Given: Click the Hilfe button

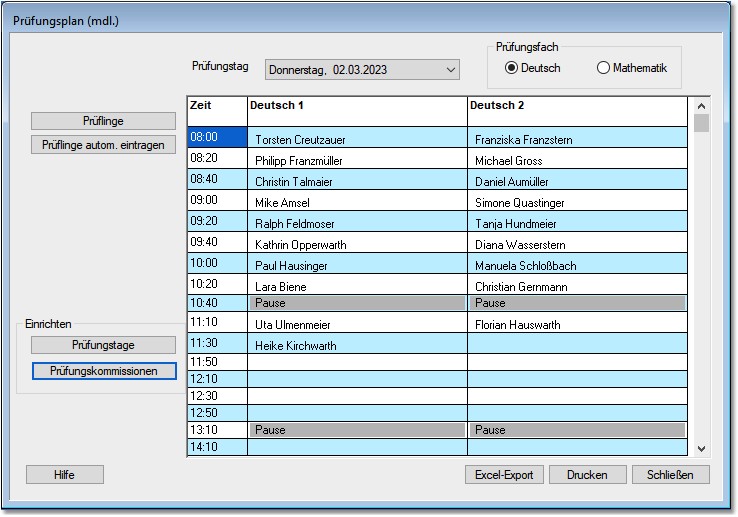Looking at the screenshot, I should click(65, 475).
